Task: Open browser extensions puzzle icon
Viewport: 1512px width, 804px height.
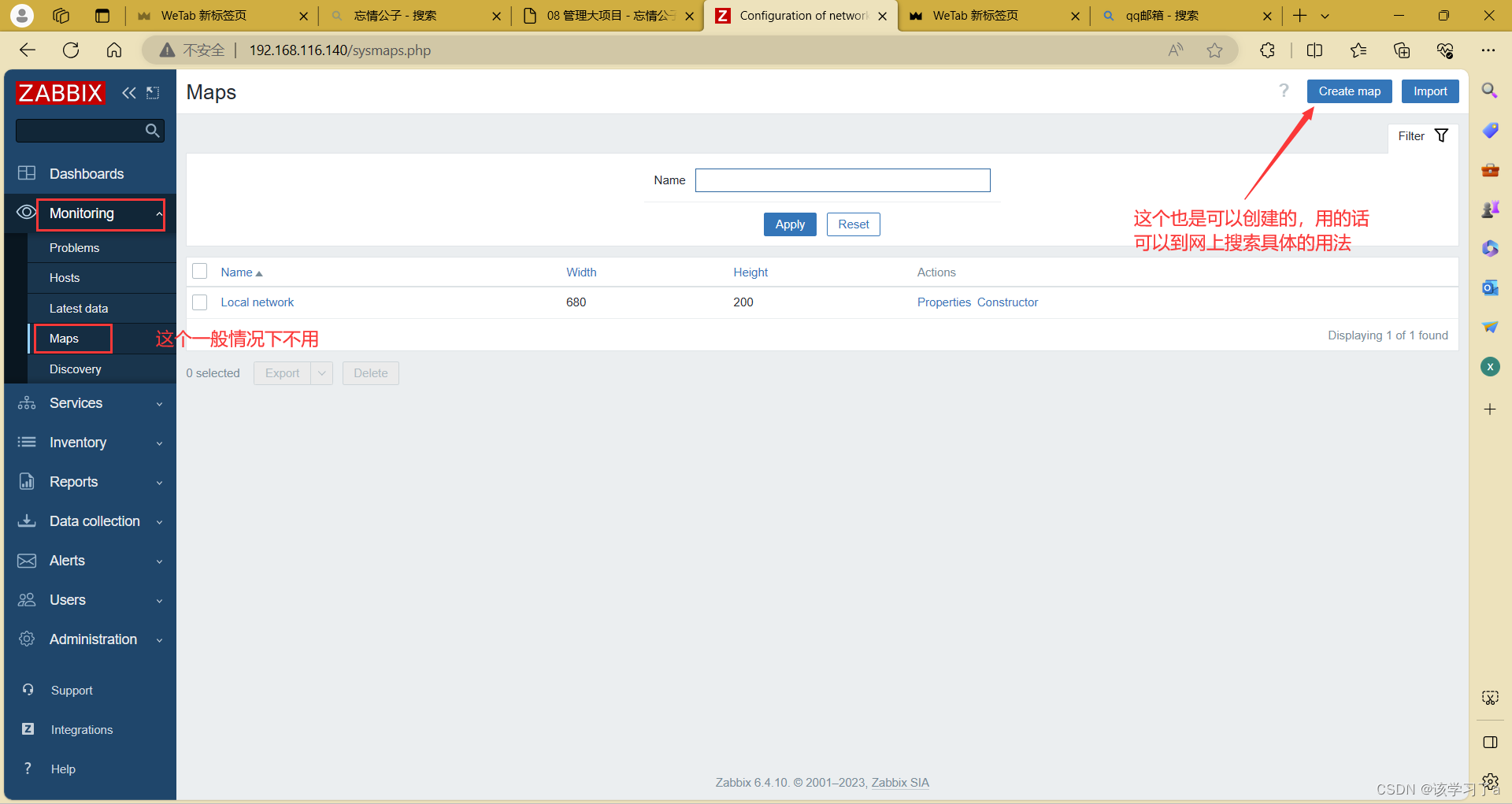Action: 1267,50
